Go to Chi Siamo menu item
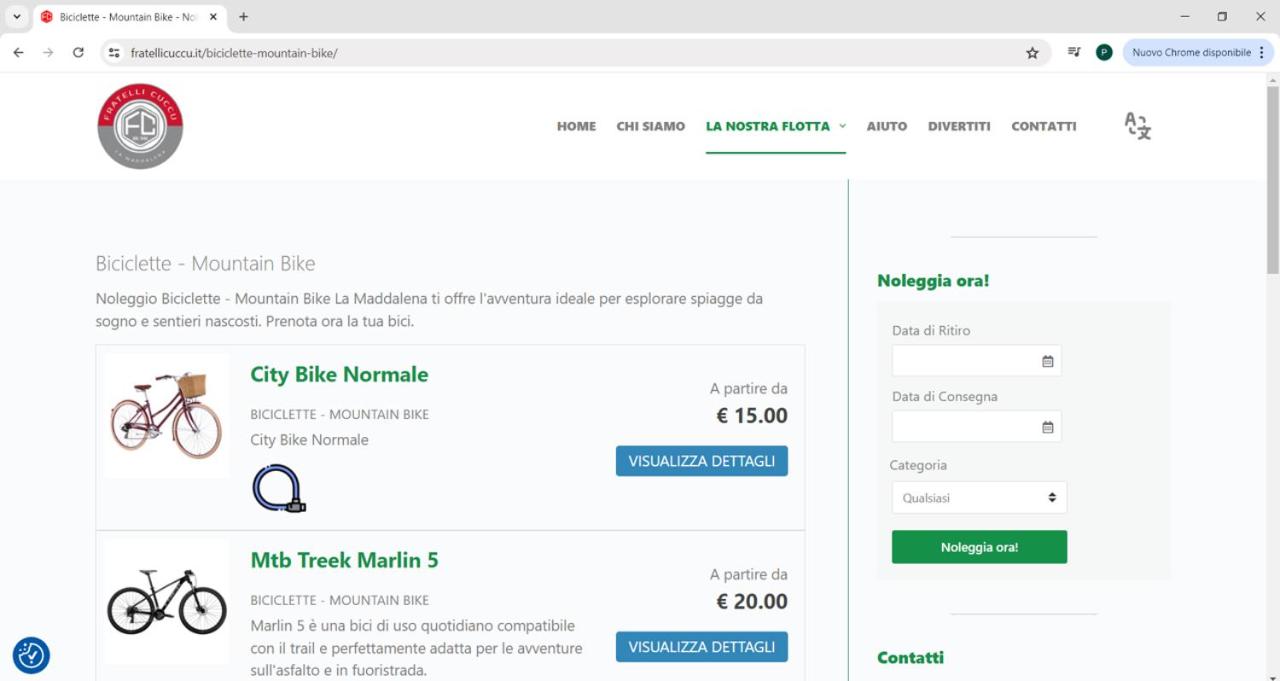1280x681 pixels. pyautogui.click(x=650, y=126)
